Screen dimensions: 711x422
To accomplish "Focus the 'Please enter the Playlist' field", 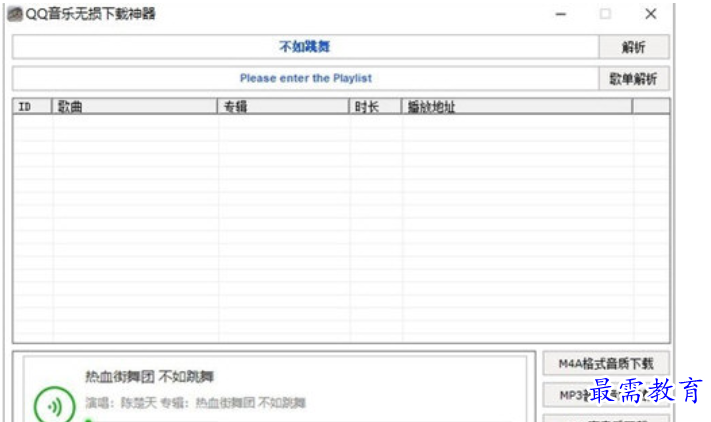I will (x=305, y=78).
